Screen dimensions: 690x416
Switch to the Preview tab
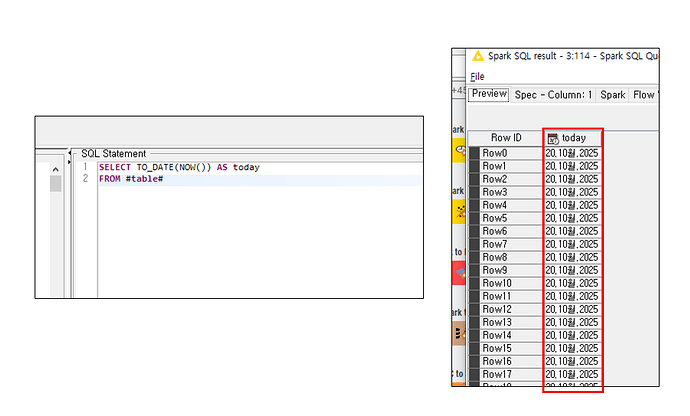click(490, 95)
